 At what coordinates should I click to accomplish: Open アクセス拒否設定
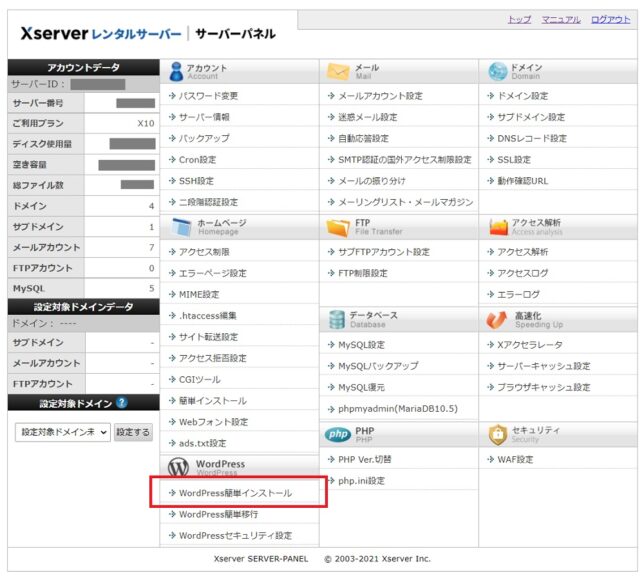[x=212, y=358]
